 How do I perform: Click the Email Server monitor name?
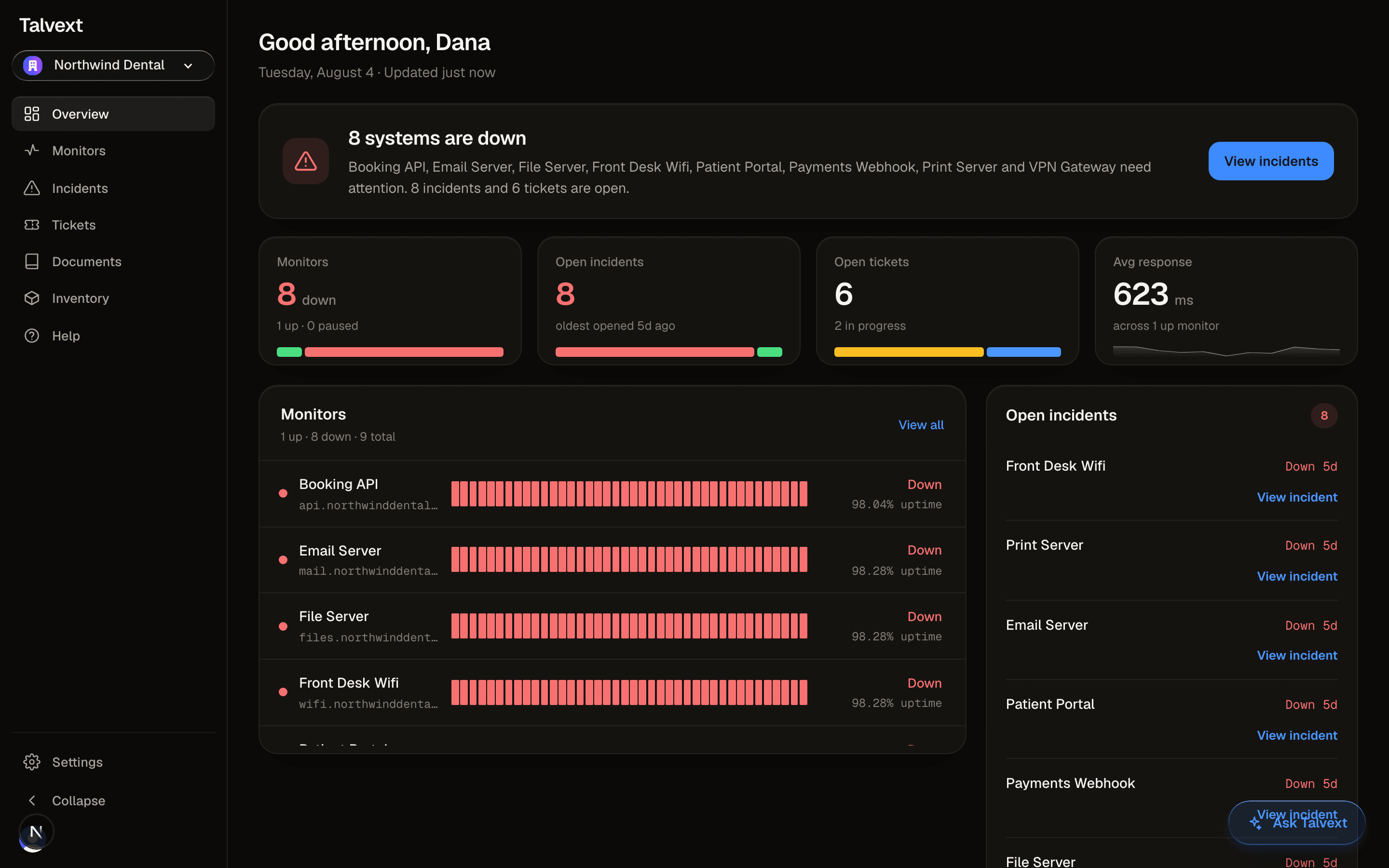click(x=340, y=551)
